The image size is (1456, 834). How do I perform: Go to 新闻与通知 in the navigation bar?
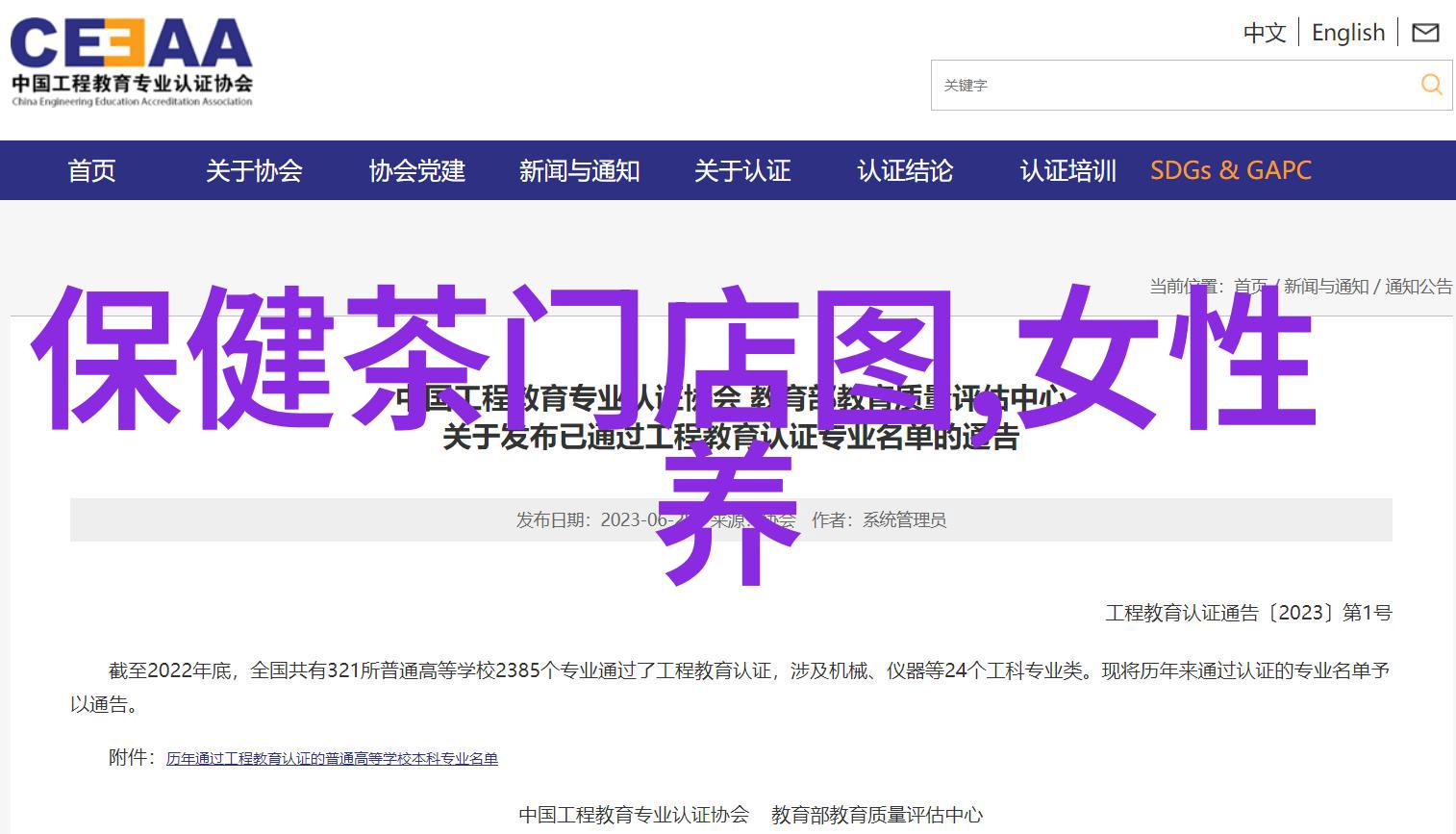pos(579,170)
